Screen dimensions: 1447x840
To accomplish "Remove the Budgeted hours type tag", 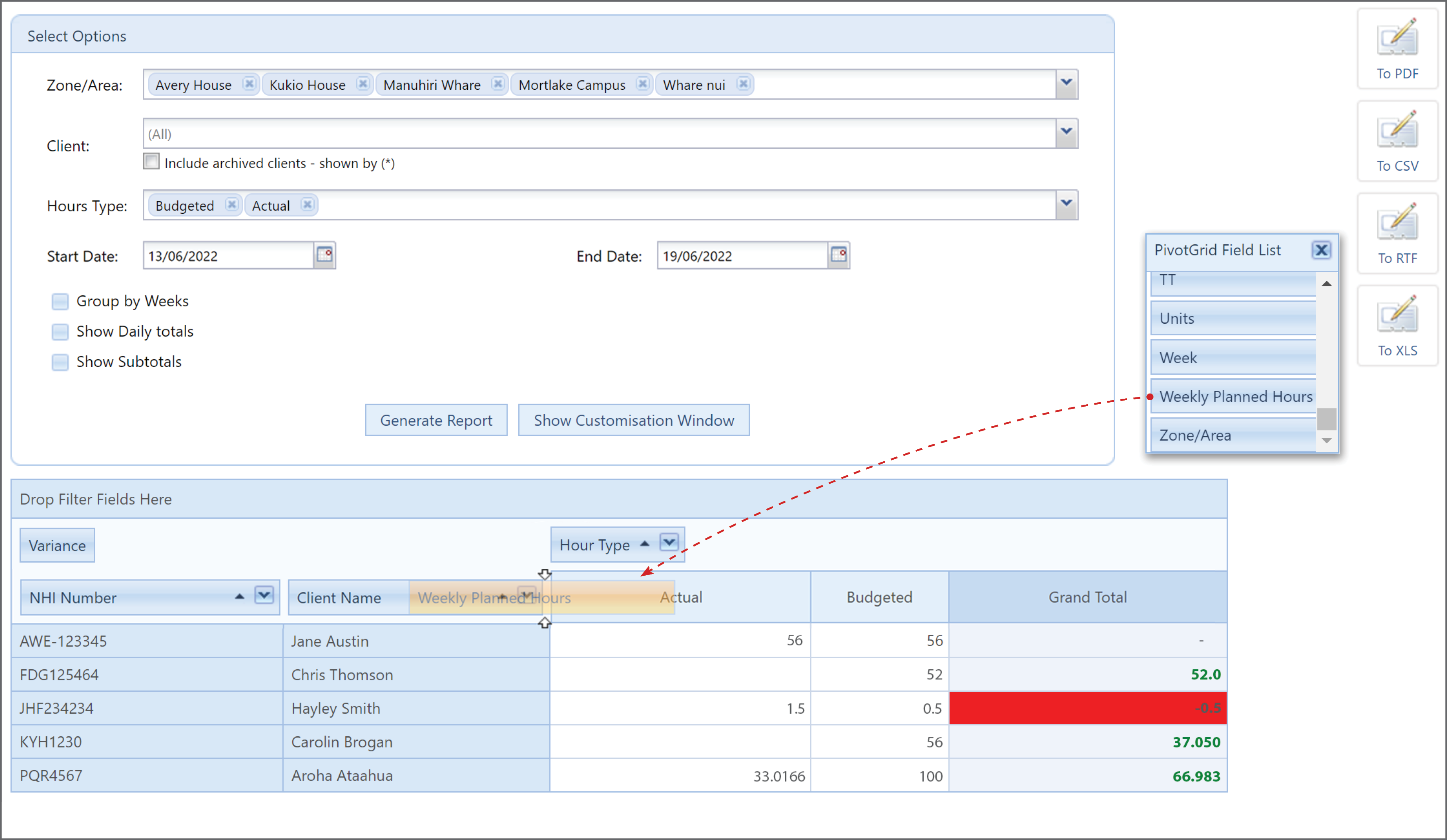I will point(231,205).
